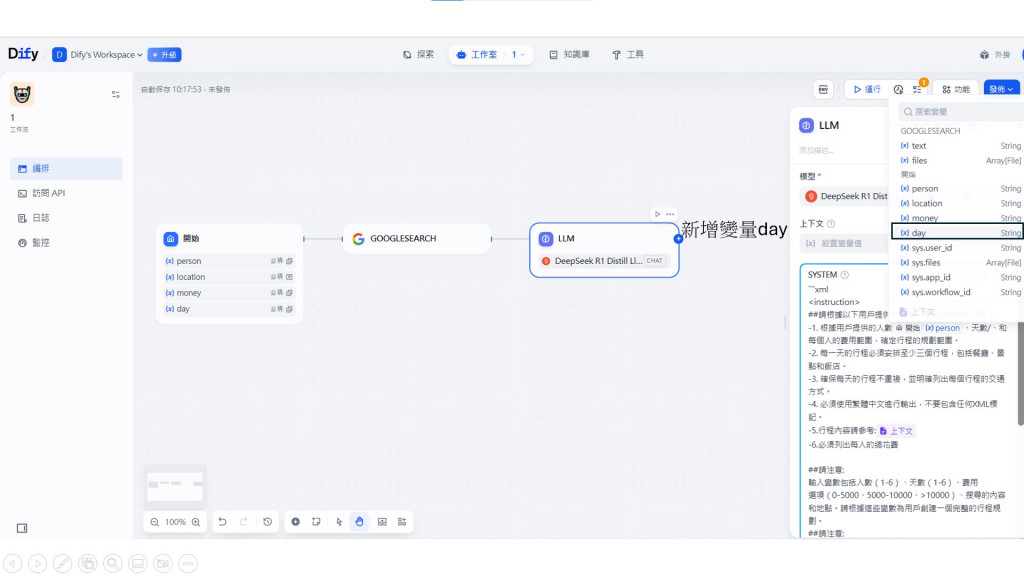Run the LLM node via play icon

(x=658, y=214)
